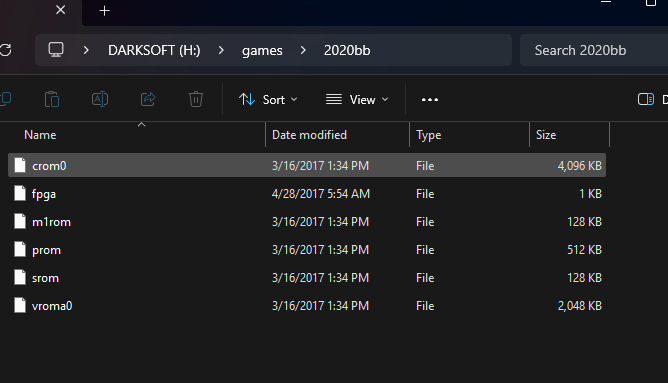This screenshot has height=383, width=668.
Task: Open a new tab with the plus button
Action: (104, 11)
